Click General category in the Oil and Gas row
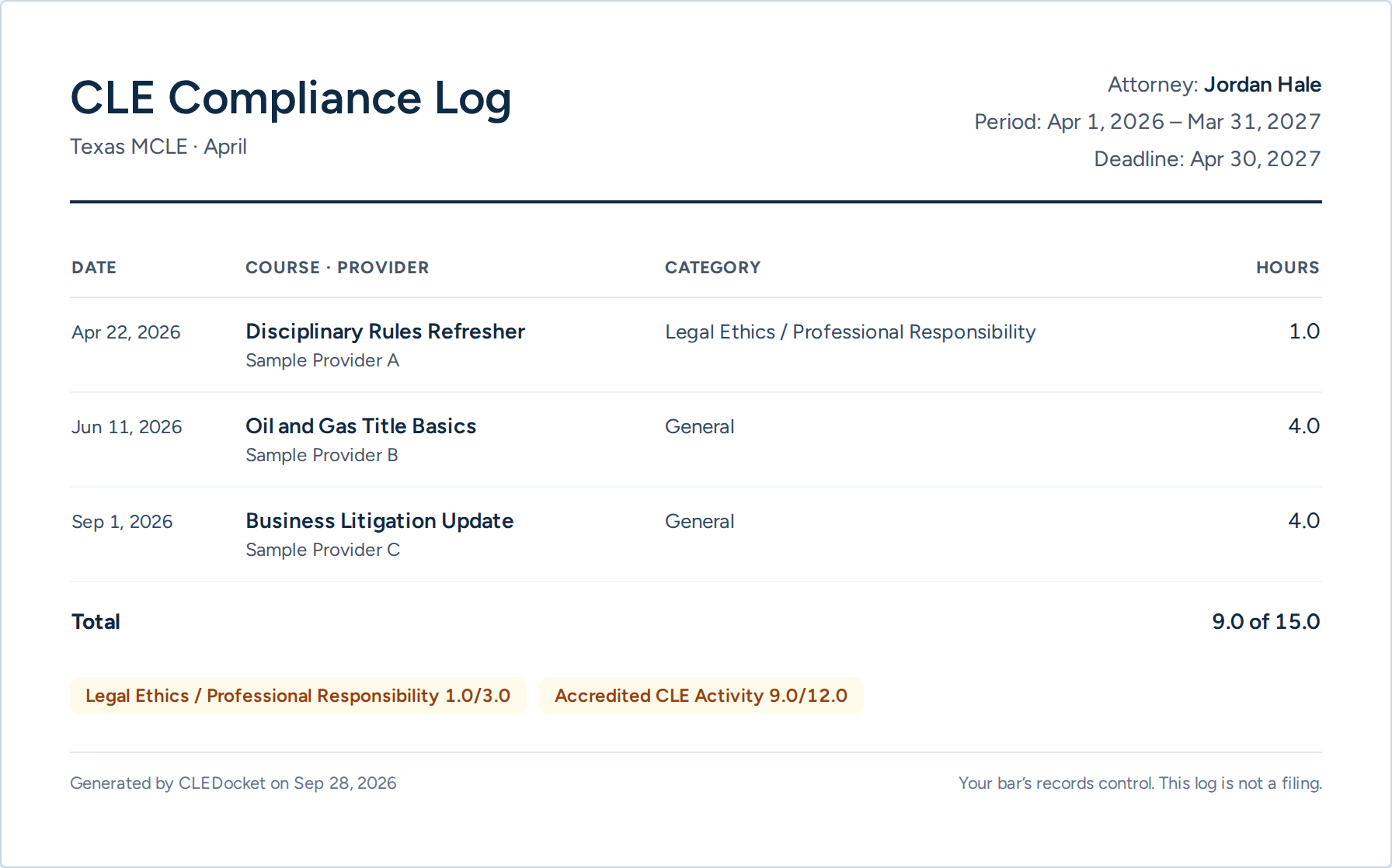 [699, 427]
